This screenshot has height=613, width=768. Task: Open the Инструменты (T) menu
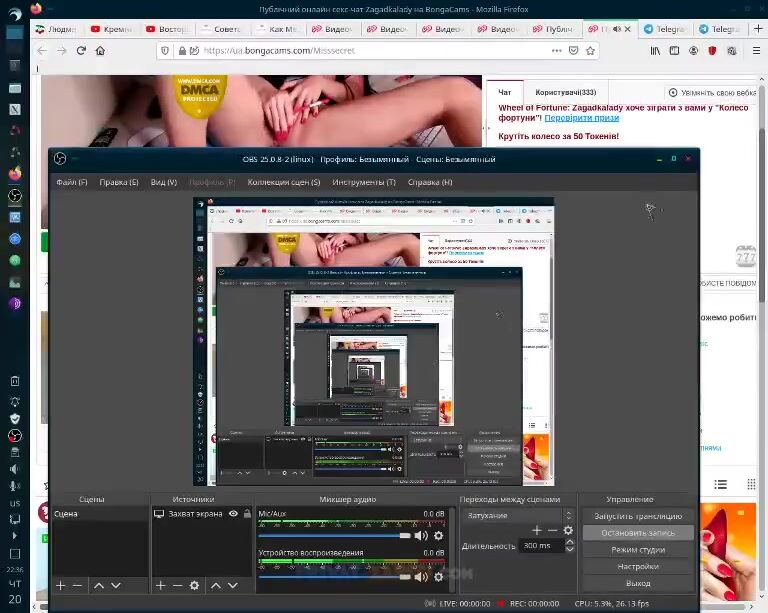(364, 182)
